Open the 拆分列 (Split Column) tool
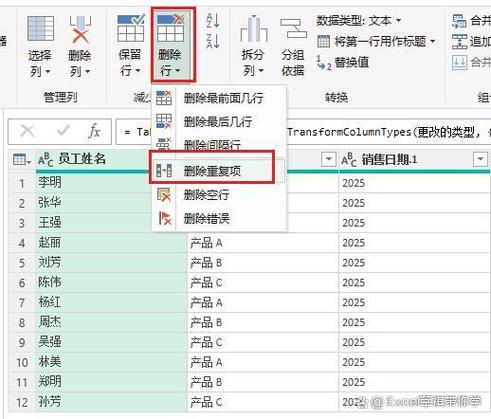Viewport: 491px width, 419px height. 253,46
